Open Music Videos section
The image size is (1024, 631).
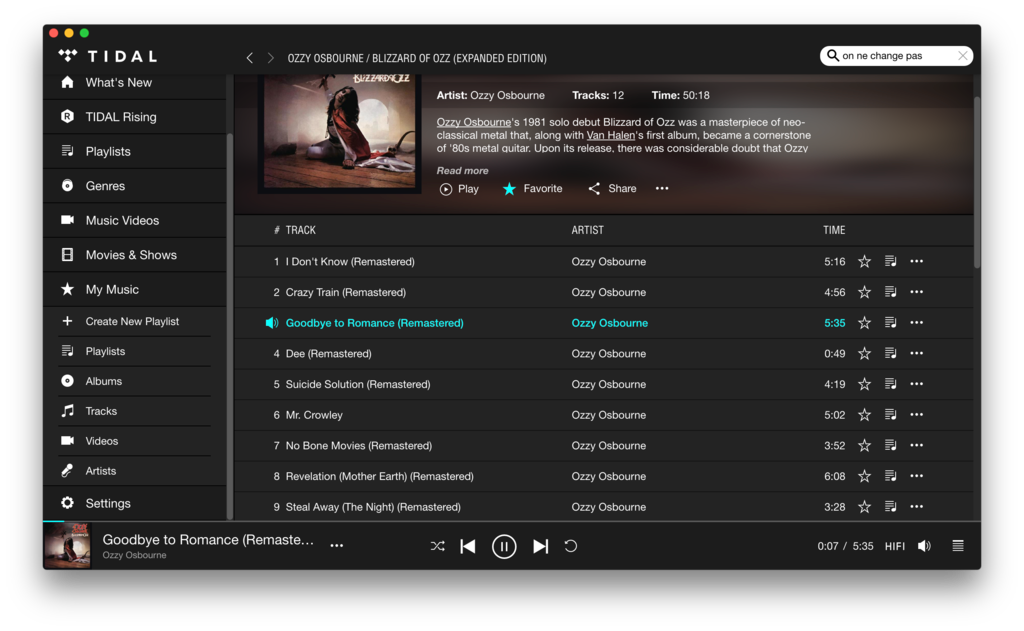click(x=135, y=221)
